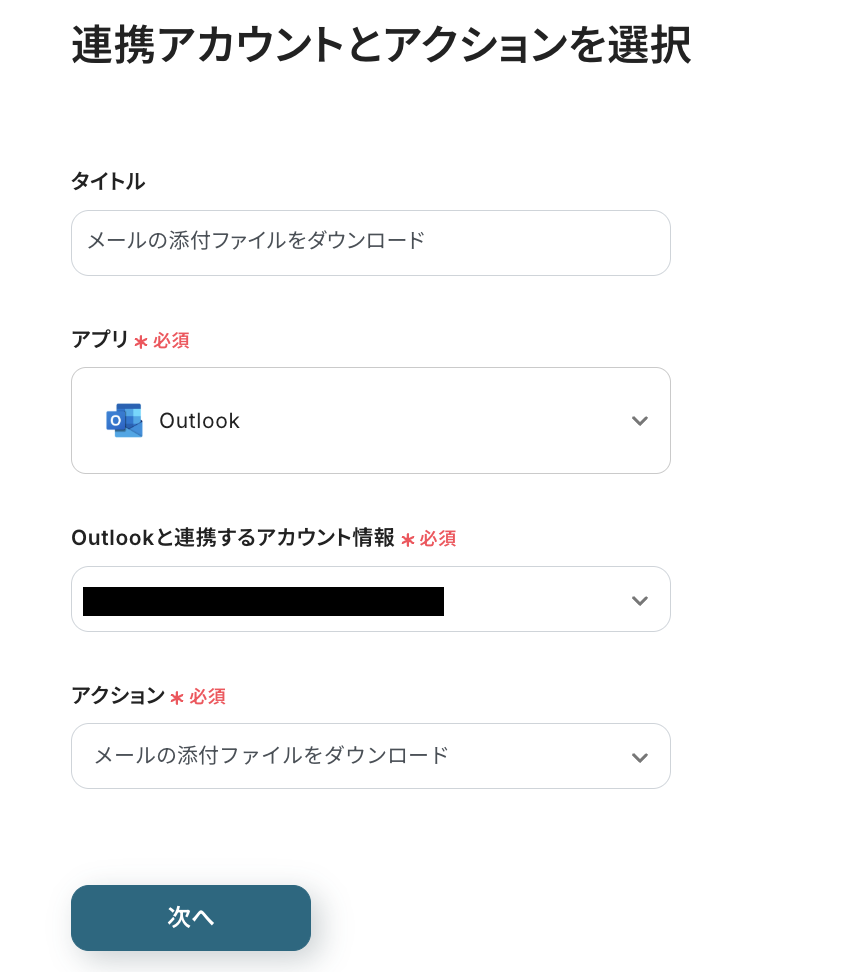Screen dimensions: 854x972
Task: Click the アクション field label
Action: point(118,696)
